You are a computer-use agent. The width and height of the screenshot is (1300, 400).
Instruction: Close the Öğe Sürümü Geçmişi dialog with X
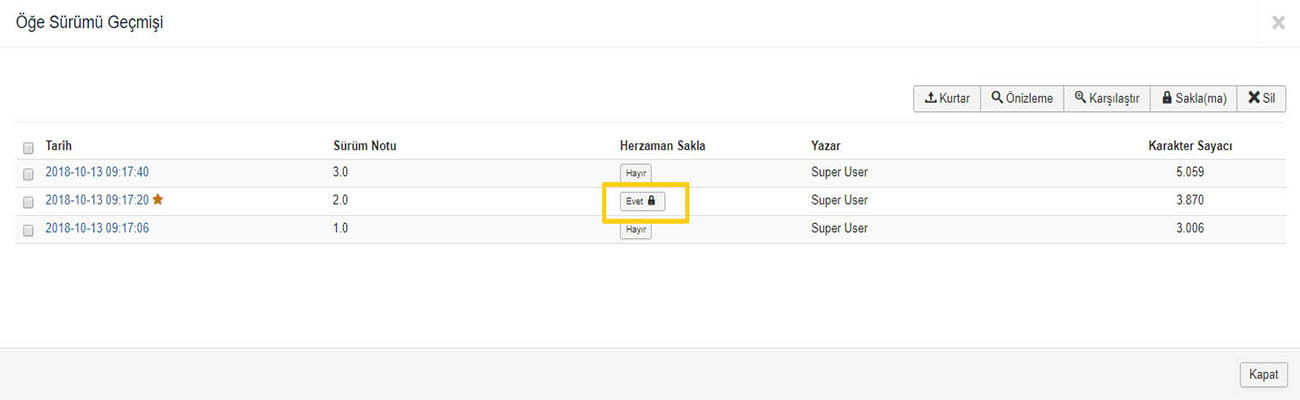click(x=1278, y=23)
